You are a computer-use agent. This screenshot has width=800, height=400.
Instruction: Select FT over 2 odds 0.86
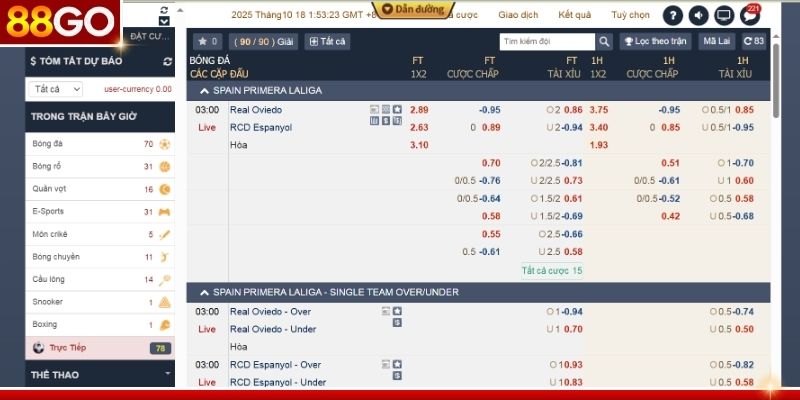click(x=573, y=110)
